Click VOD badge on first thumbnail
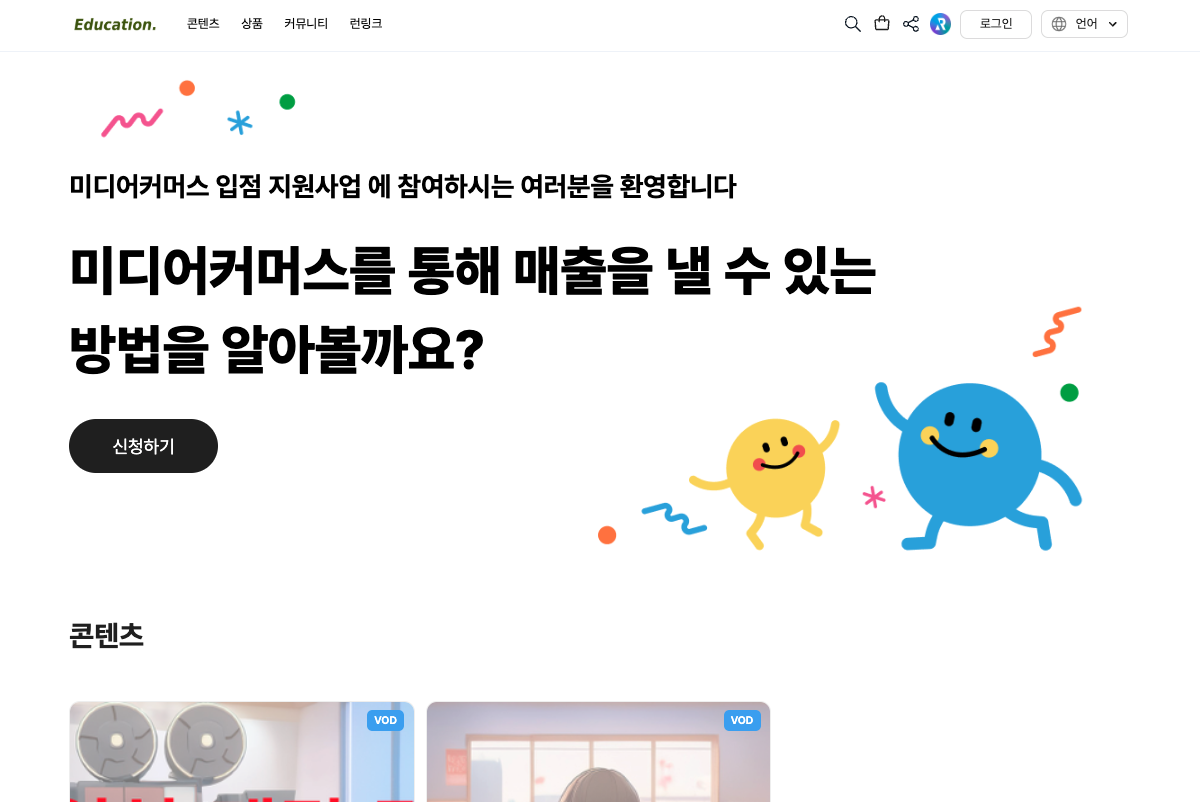Viewport: 1200px width, 802px height. point(385,720)
